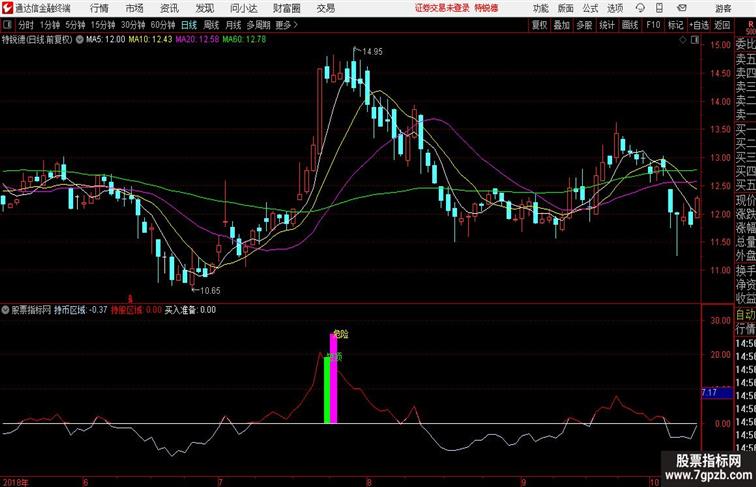
Task: Click the 复权 adjustment button
Action: [x=540, y=25]
